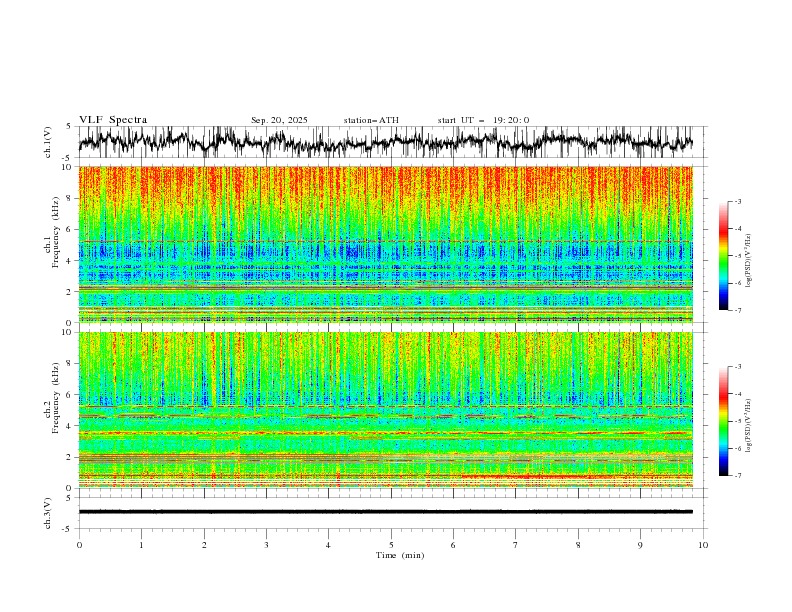Click the ch.1 waveform trace plot
Image resolution: width=792 pixels, height=612 pixels.
[385, 142]
